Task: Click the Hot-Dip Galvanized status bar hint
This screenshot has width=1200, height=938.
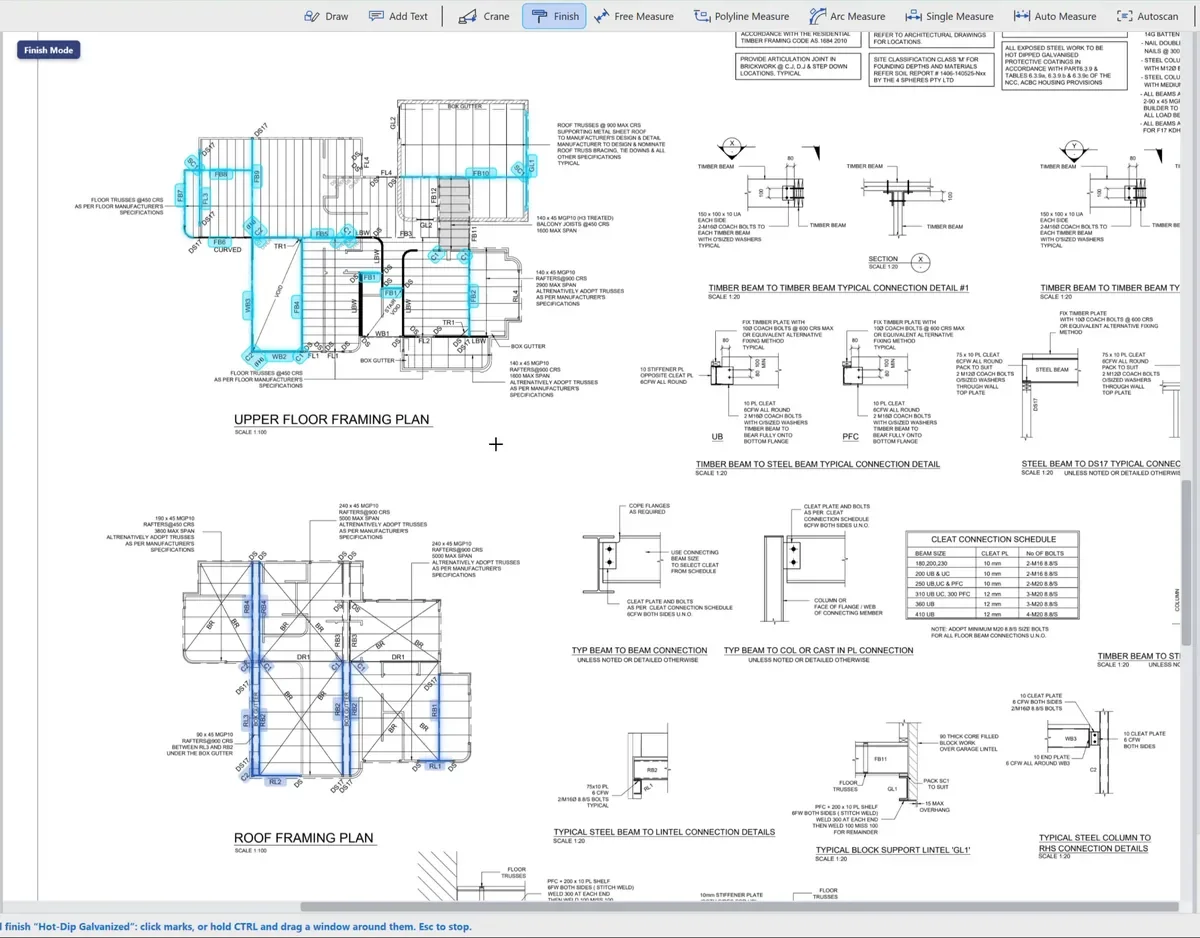Action: [x=236, y=927]
